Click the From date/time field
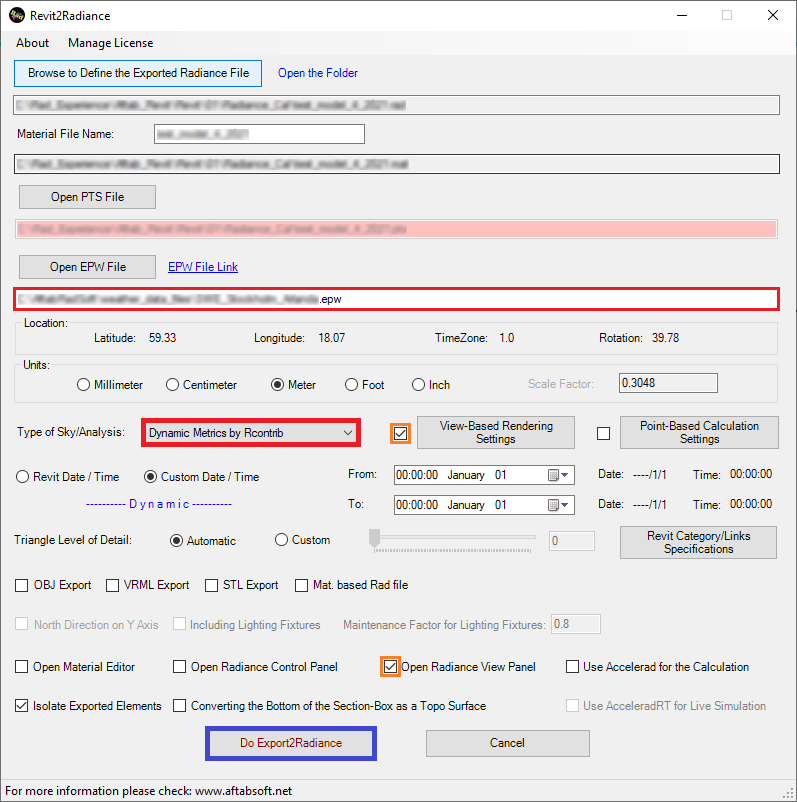Viewport: 797px width, 802px height. [484, 475]
